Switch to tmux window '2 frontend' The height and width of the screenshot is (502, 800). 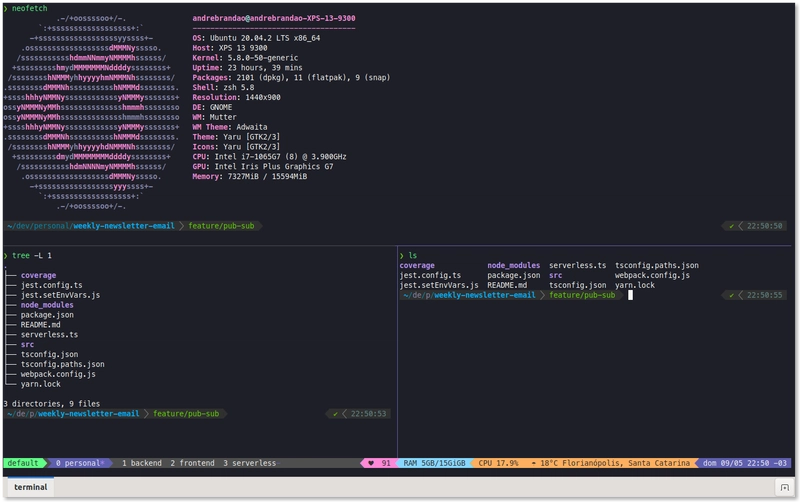click(192, 463)
